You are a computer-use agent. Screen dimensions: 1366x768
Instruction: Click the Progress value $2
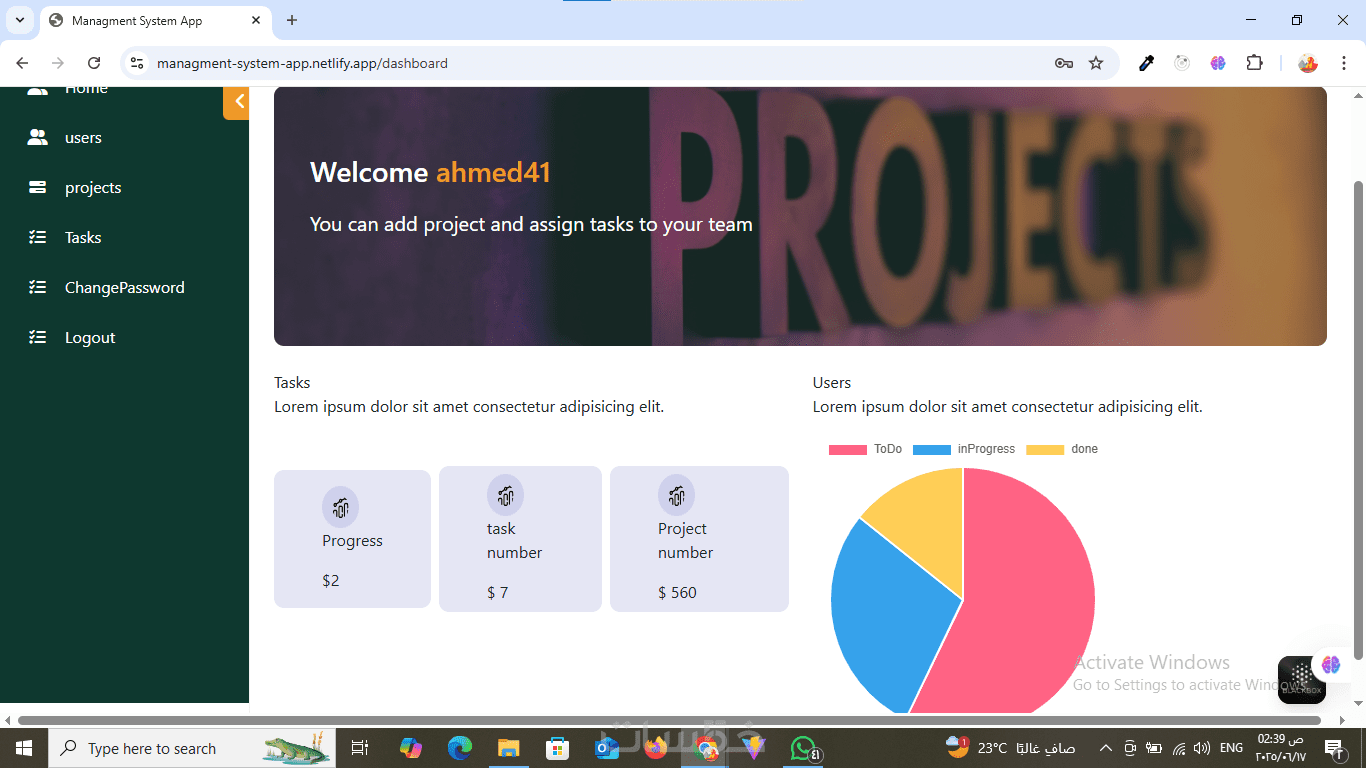coord(331,581)
